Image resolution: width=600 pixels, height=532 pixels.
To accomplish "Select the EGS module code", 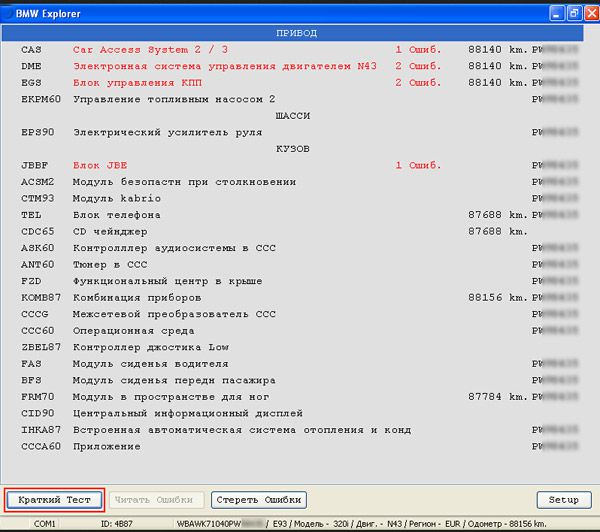I will [x=31, y=83].
